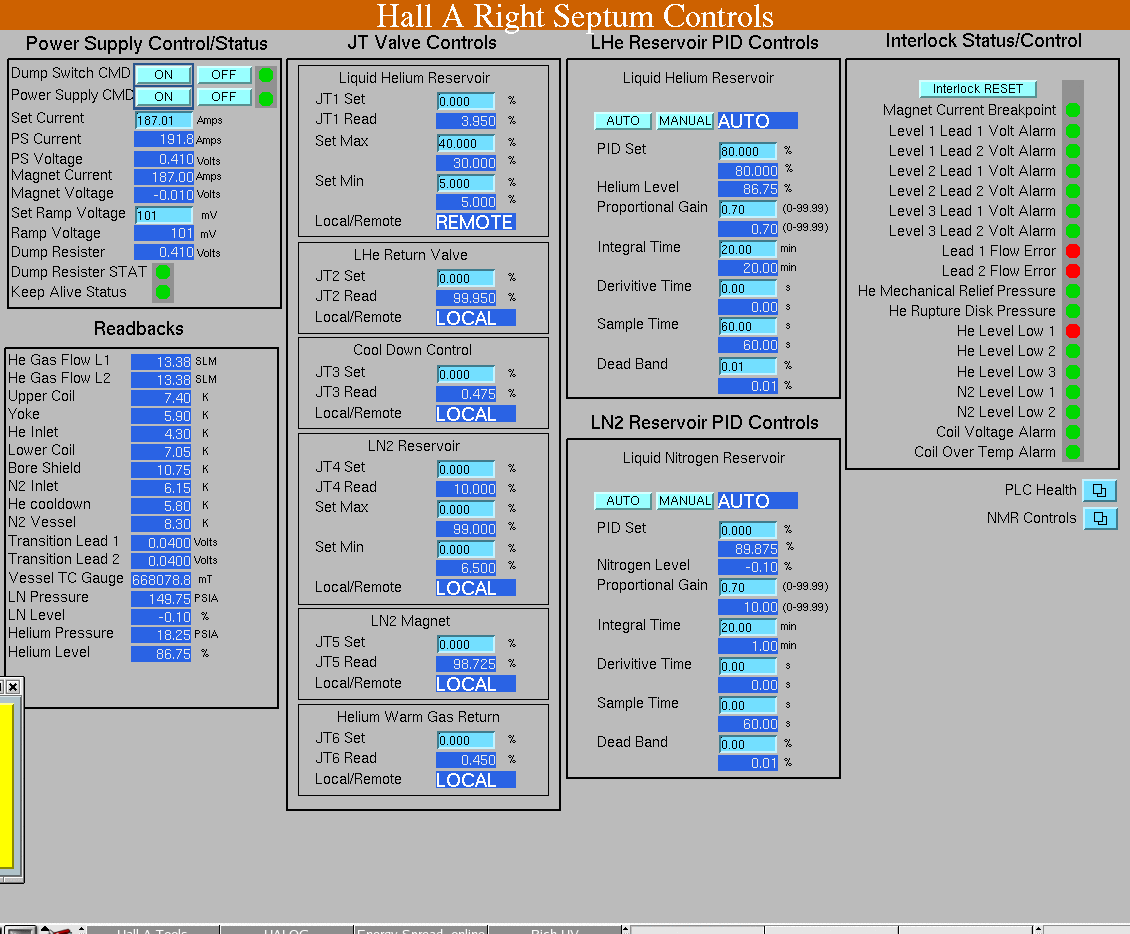Screen dimensions: 1130x934
Task: Turn Dump Switch CMD OFF
Action: click(223, 74)
